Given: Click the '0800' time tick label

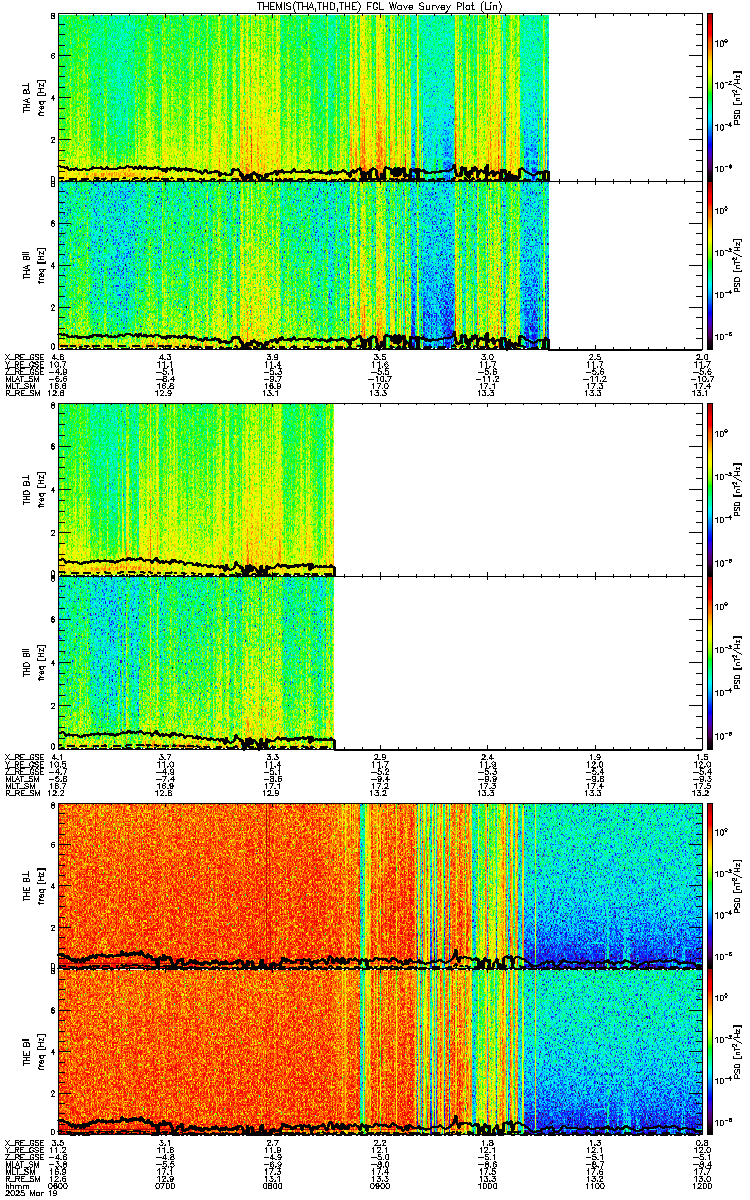Looking at the screenshot, I should [272, 1186].
